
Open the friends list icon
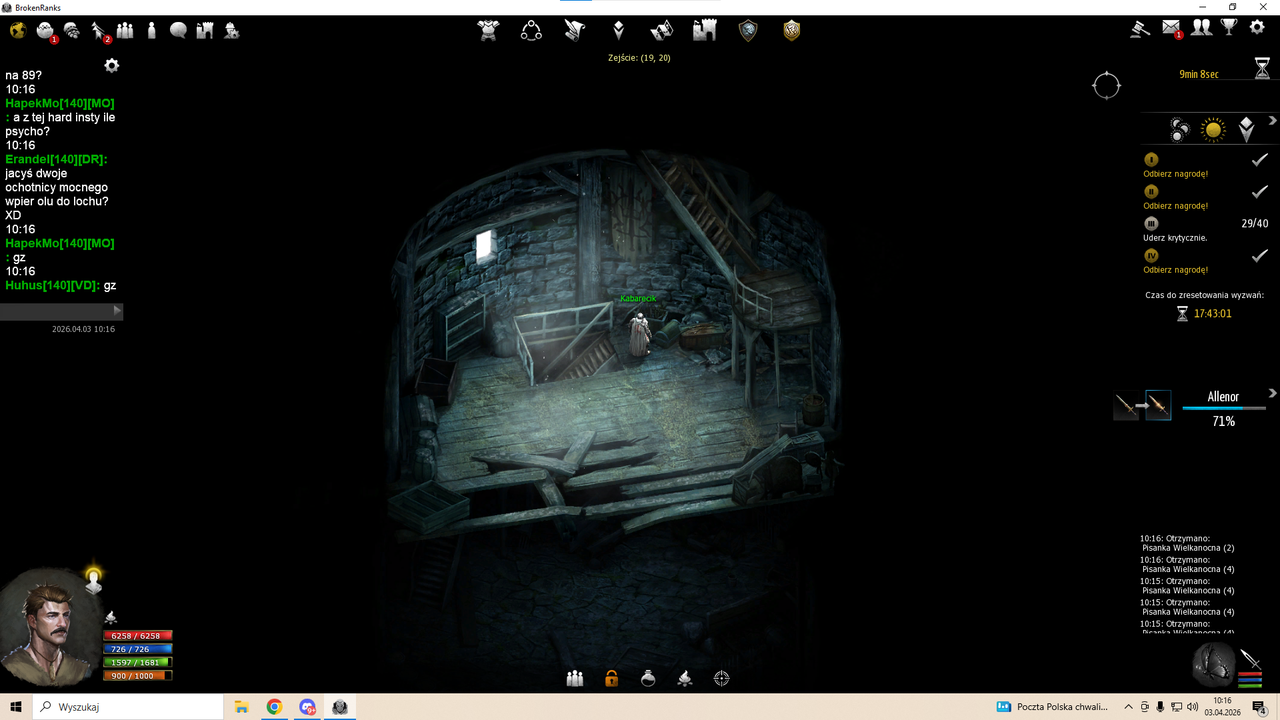pyautogui.click(x=1201, y=28)
